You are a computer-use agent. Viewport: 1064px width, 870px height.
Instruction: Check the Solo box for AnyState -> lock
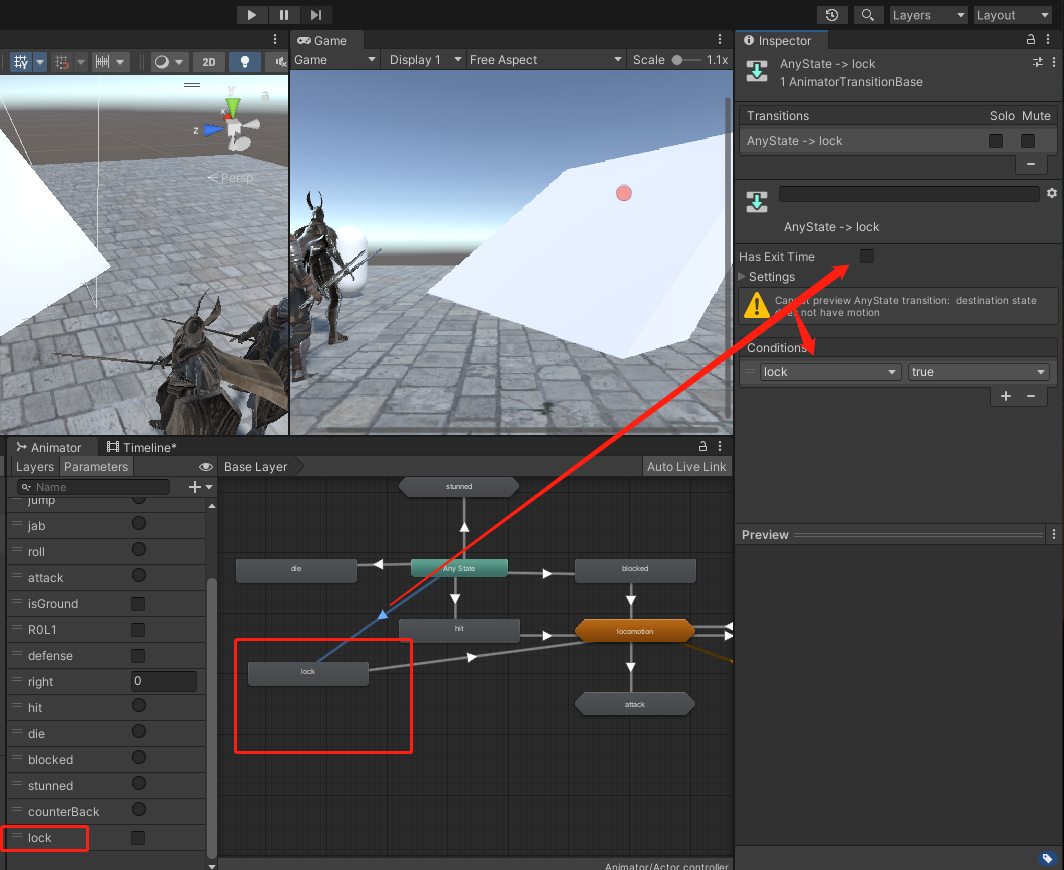996,141
